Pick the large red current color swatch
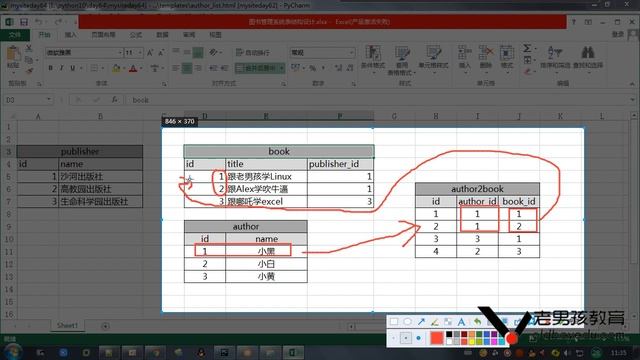640x360 pixels. (436, 338)
